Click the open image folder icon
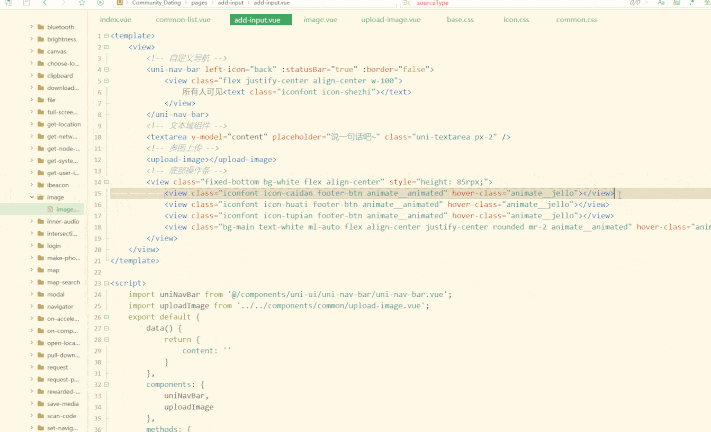This screenshot has width=711, height=432. 41,197
